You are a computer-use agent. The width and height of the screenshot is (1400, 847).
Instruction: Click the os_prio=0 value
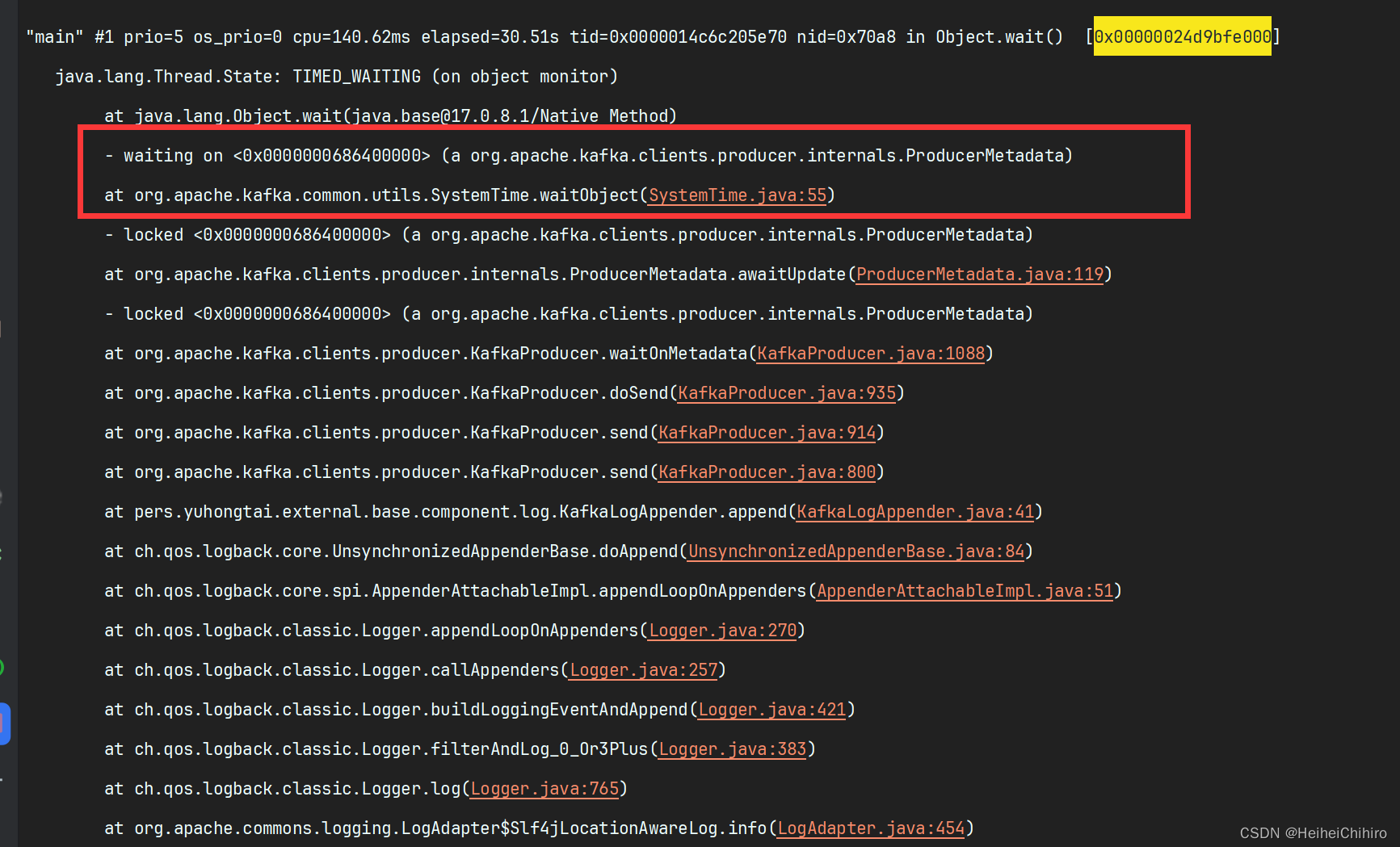238,37
